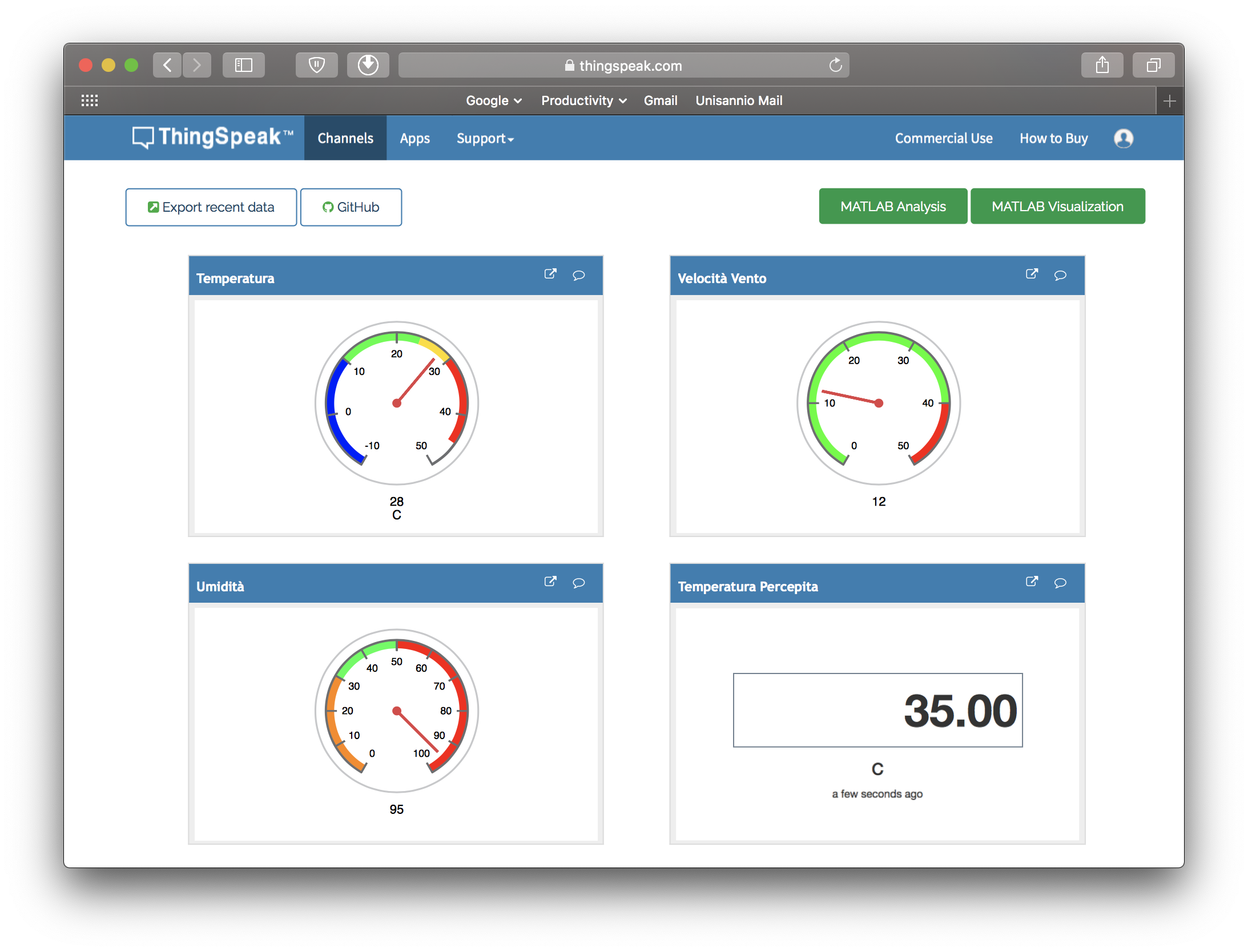Open the user account avatar icon
Viewport: 1248px width, 952px height.
1123,139
